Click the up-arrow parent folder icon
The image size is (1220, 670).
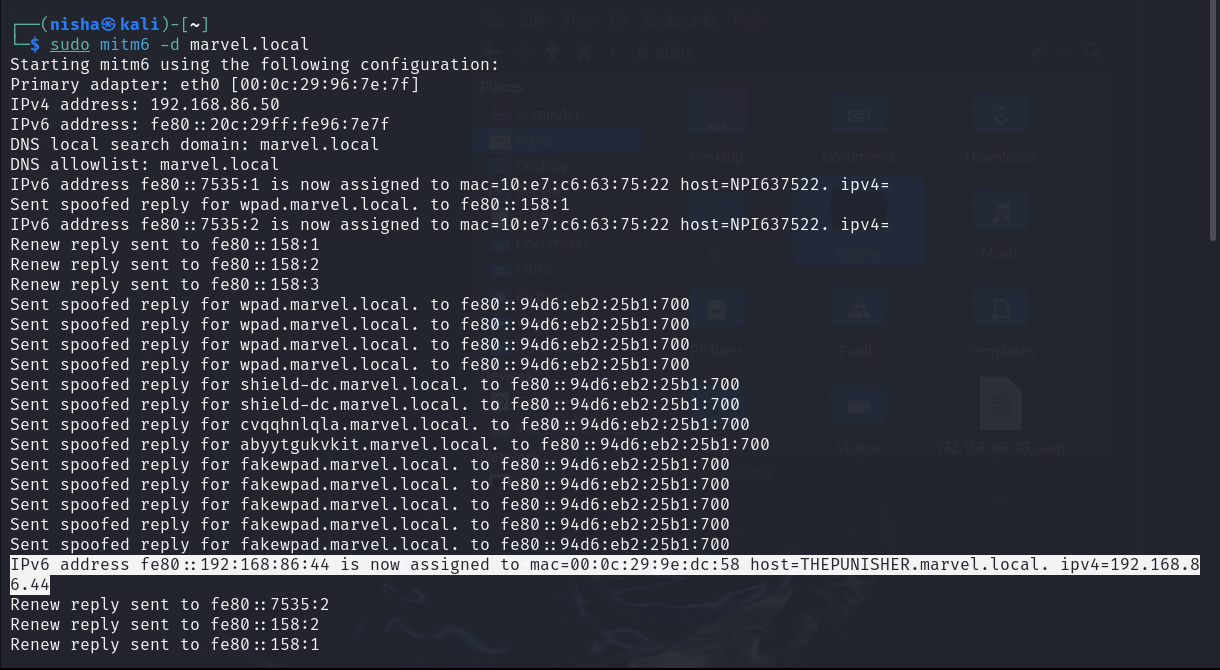552,52
